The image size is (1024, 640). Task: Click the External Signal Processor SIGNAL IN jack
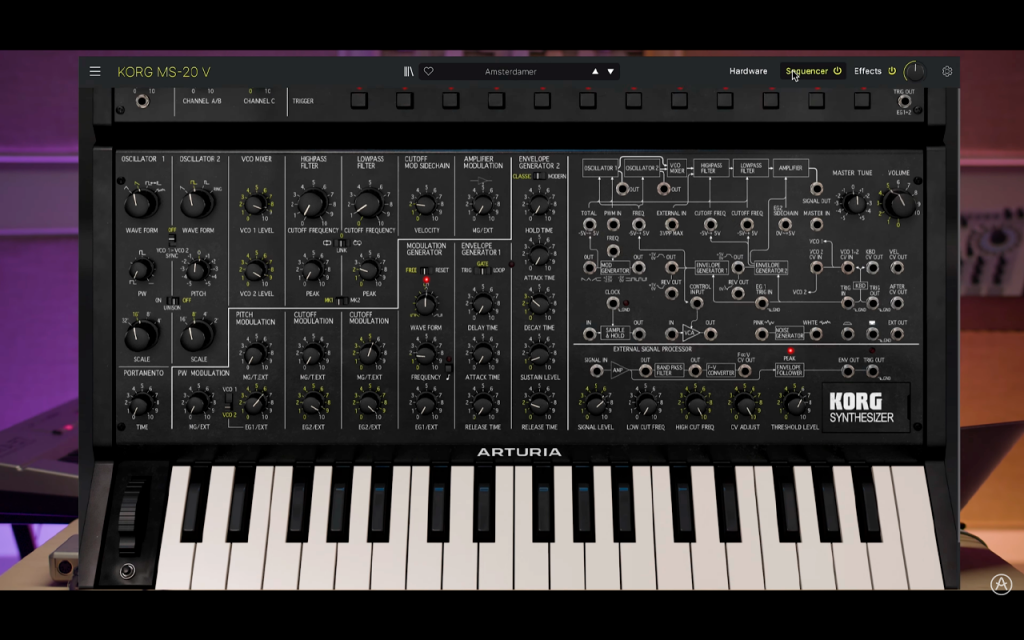tap(596, 371)
